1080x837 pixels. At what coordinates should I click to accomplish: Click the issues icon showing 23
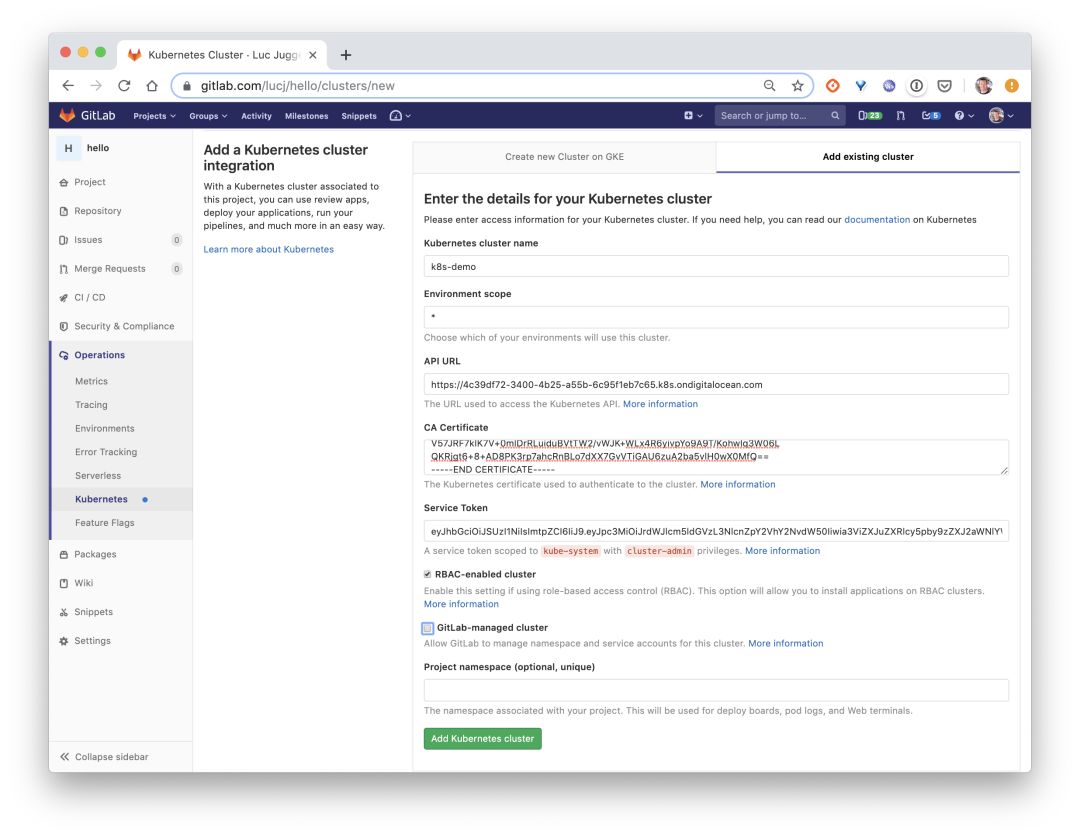click(x=870, y=116)
